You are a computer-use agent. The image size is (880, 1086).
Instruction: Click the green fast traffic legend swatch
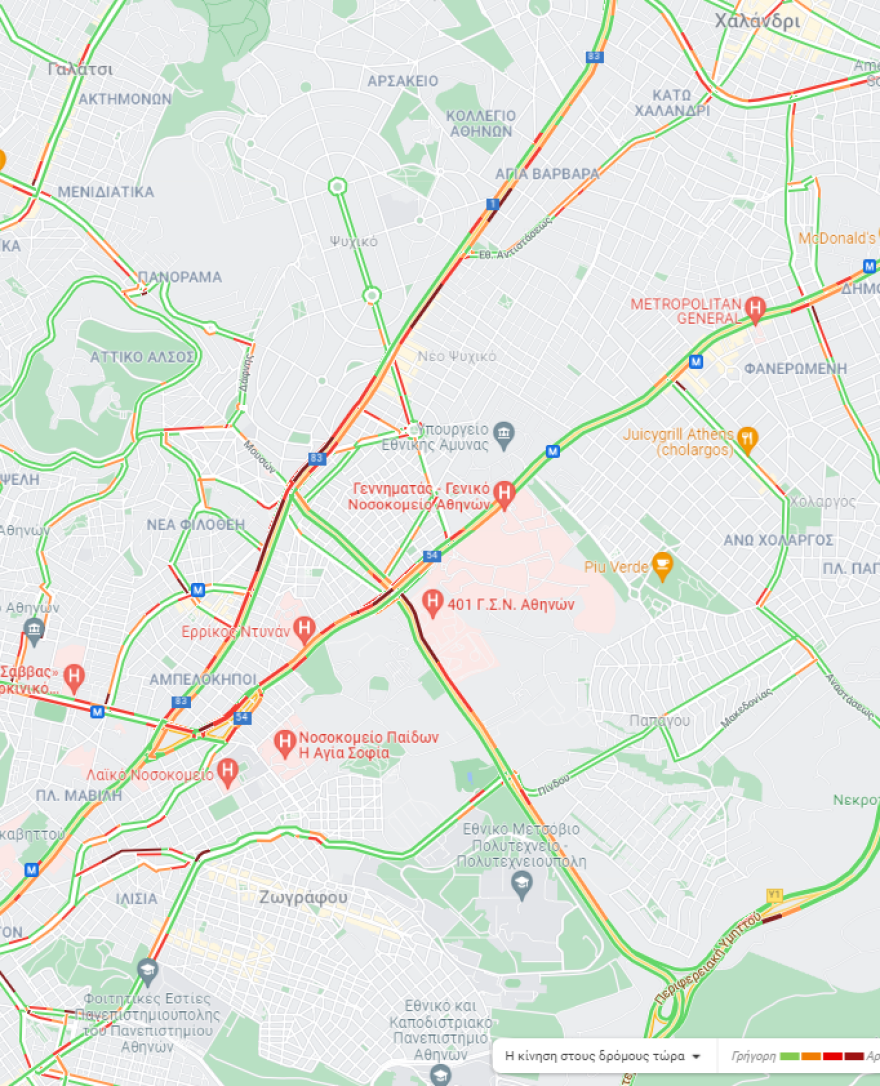pyautogui.click(x=789, y=1056)
